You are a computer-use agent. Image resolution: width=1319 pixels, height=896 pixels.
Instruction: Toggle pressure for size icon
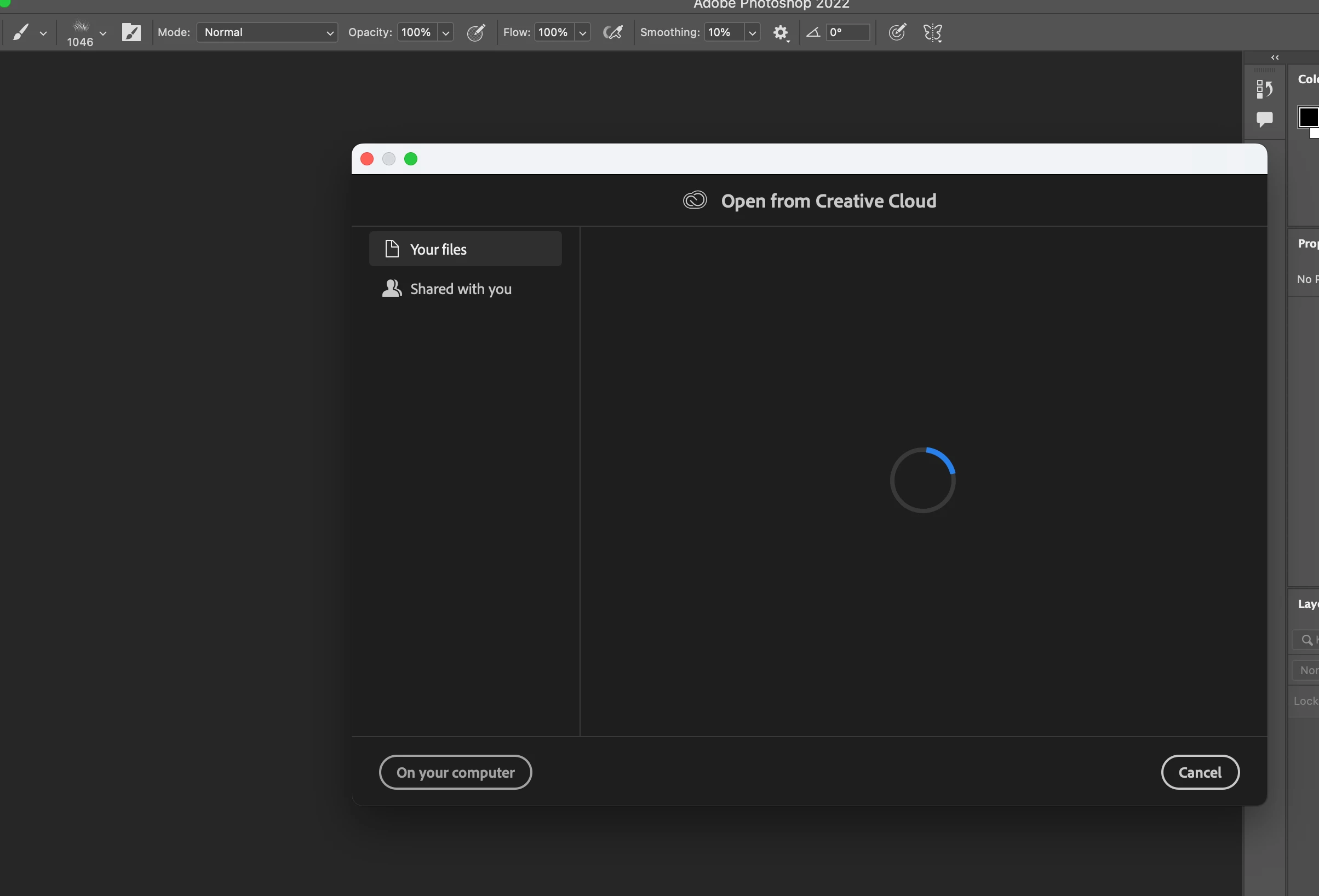897,32
